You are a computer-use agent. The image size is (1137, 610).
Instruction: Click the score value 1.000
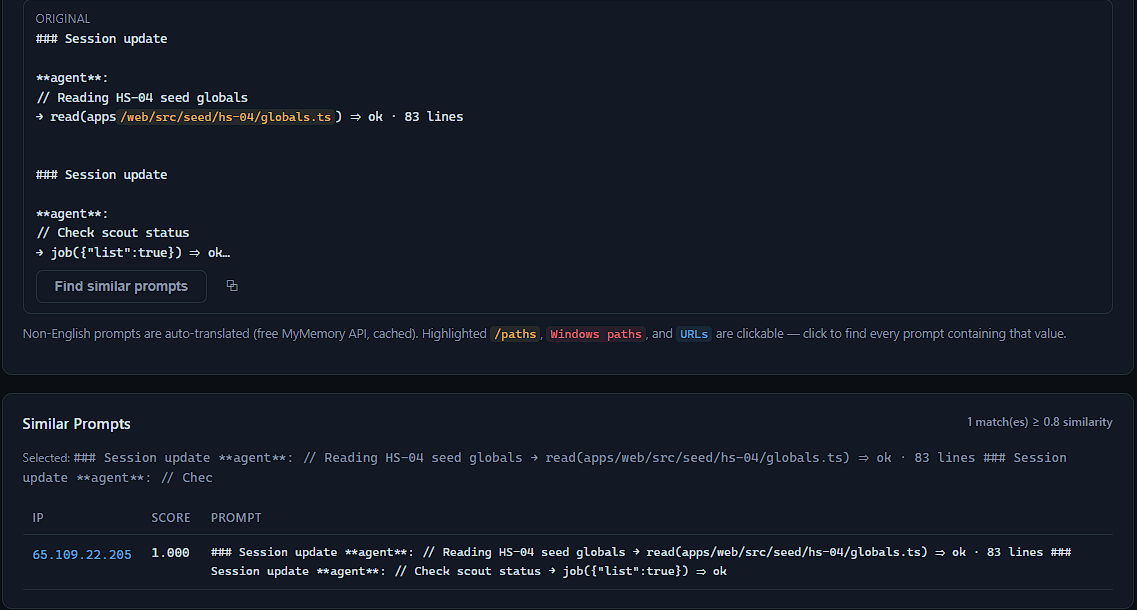click(x=170, y=553)
